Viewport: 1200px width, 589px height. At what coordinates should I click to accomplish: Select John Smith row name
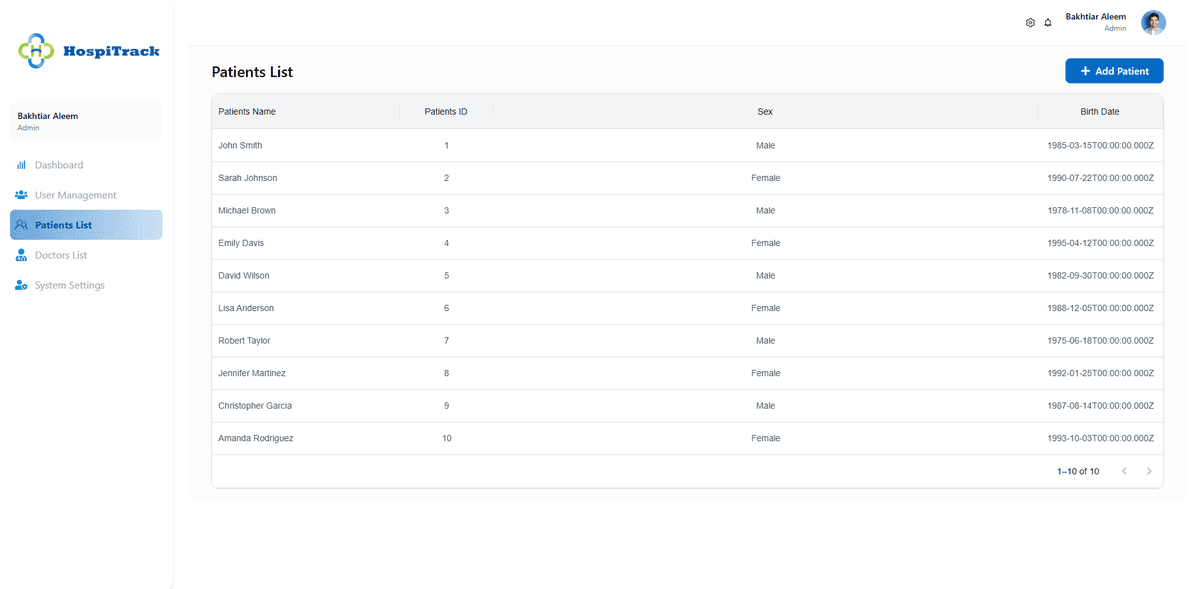[240, 145]
